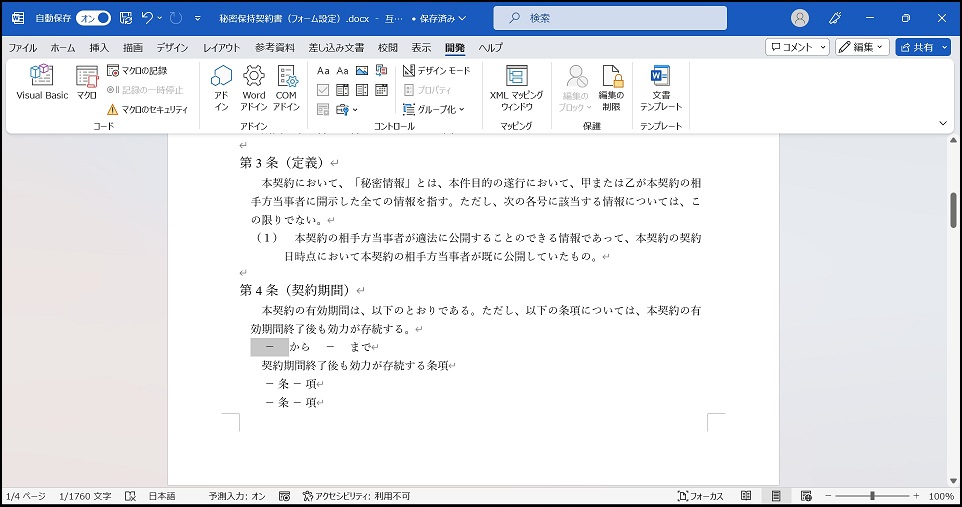Click the Save icon in title bar
The height and width of the screenshot is (507, 962).
coord(126,18)
